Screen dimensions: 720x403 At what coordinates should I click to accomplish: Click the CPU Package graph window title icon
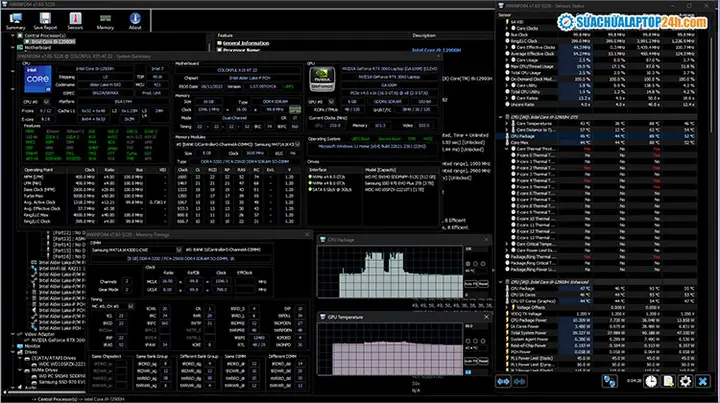(x=322, y=240)
